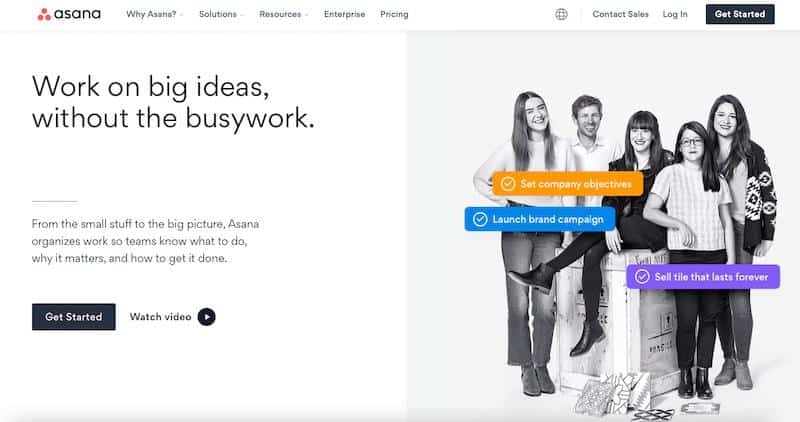This screenshot has height=422, width=800.
Task: Click the Get Started button in header
Action: pos(740,14)
